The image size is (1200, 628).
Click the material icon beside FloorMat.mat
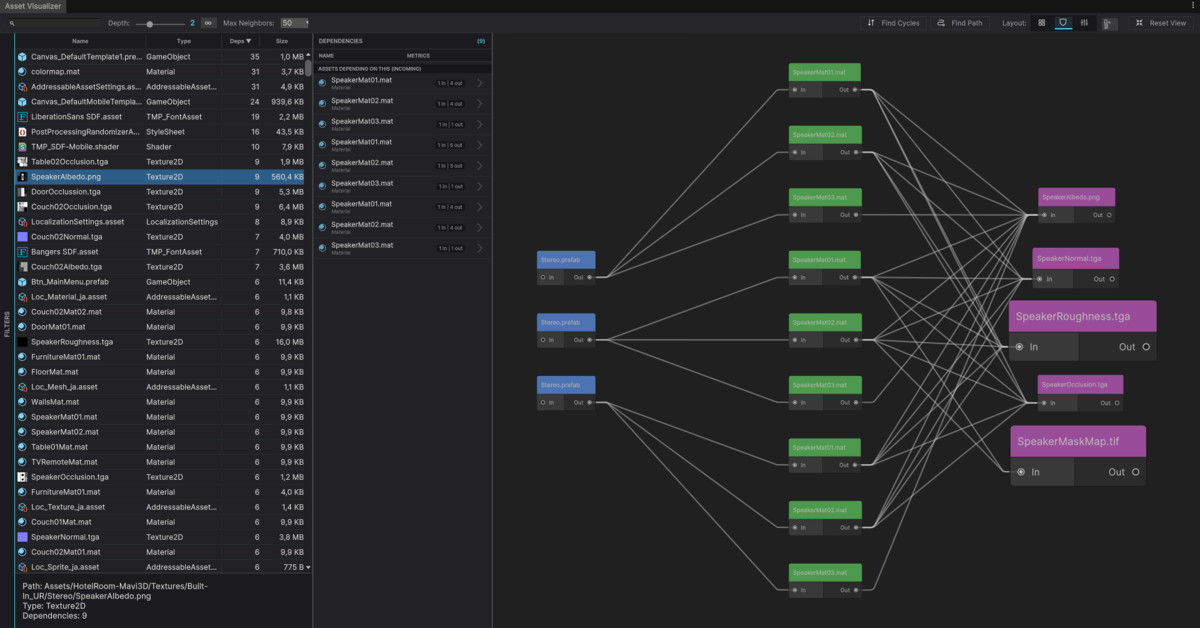coord(22,372)
